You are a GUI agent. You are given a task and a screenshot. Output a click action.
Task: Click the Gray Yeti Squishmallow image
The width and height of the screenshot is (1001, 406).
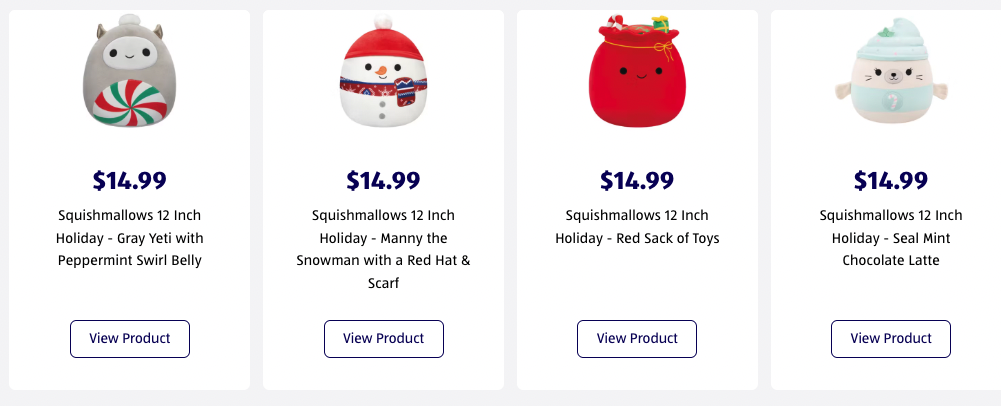click(x=128, y=73)
